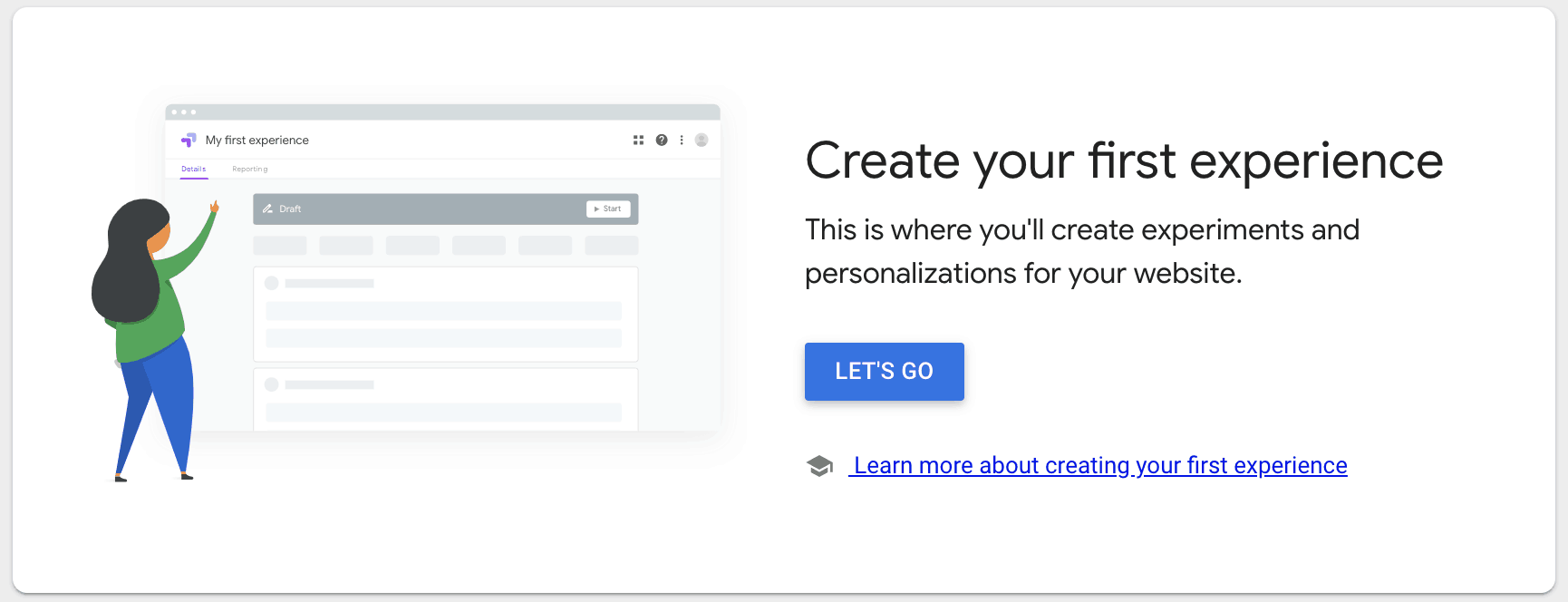Select the Details tab
The width and height of the screenshot is (1568, 602).
tap(194, 170)
